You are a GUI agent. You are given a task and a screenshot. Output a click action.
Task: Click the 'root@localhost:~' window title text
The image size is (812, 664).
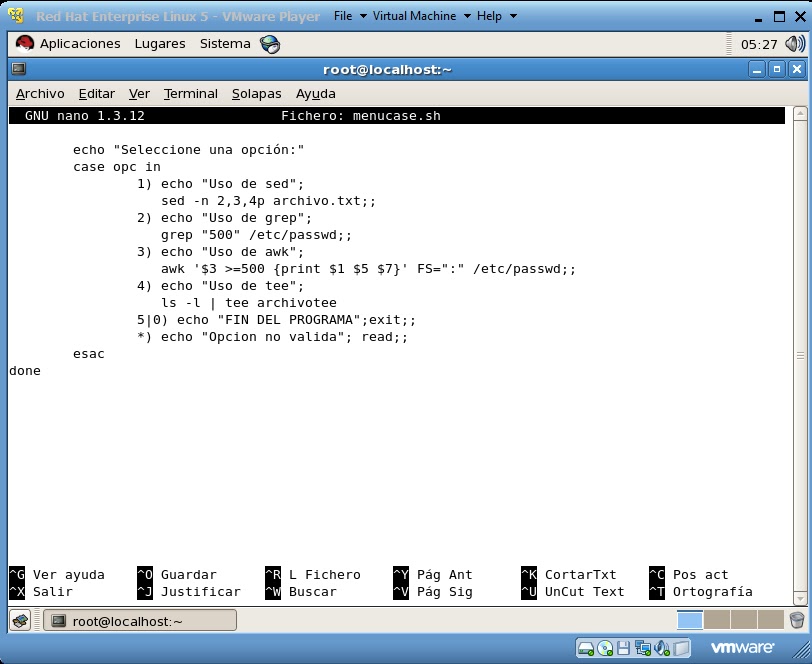tap(387, 69)
